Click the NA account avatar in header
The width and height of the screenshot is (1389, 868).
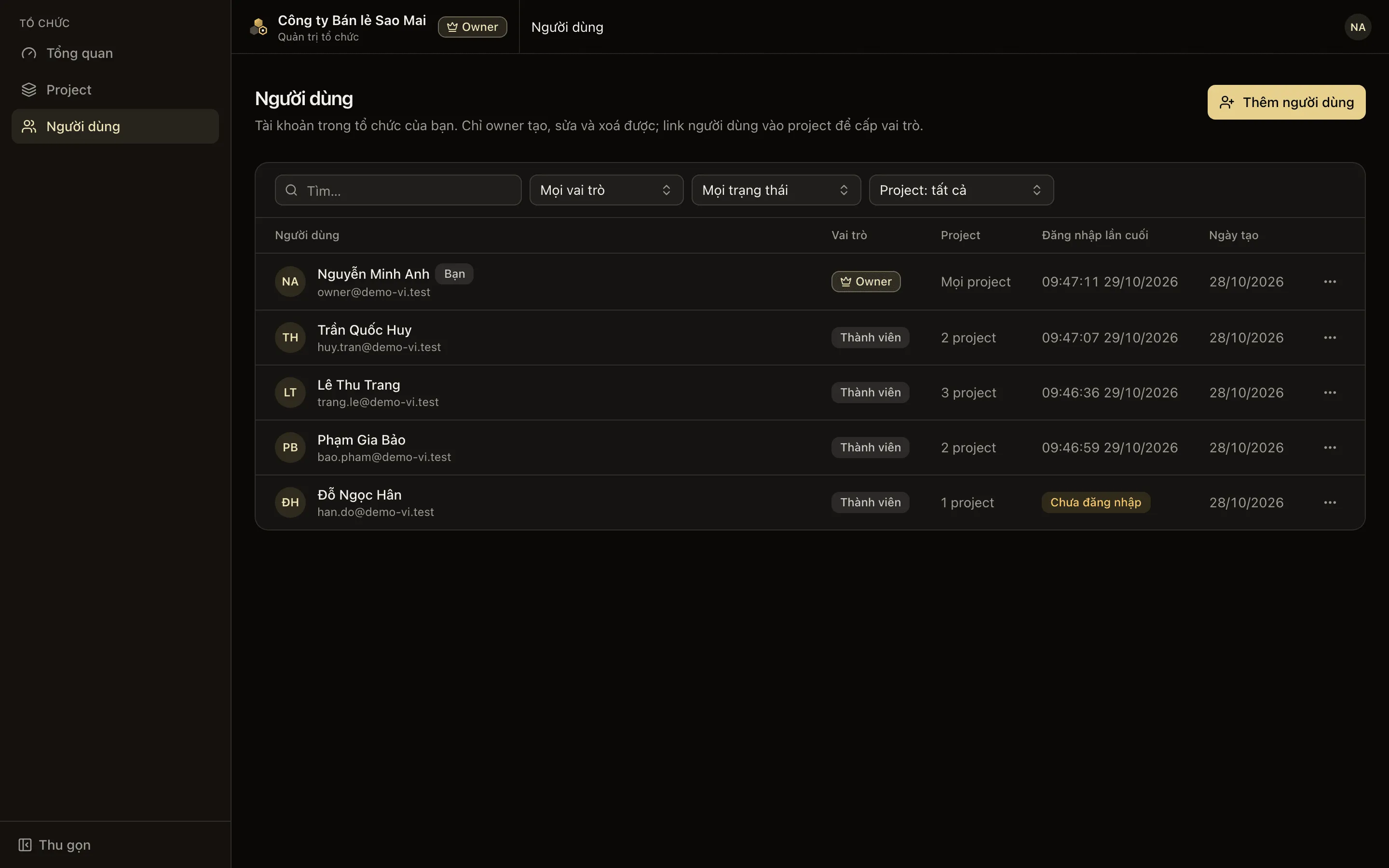point(1358,27)
